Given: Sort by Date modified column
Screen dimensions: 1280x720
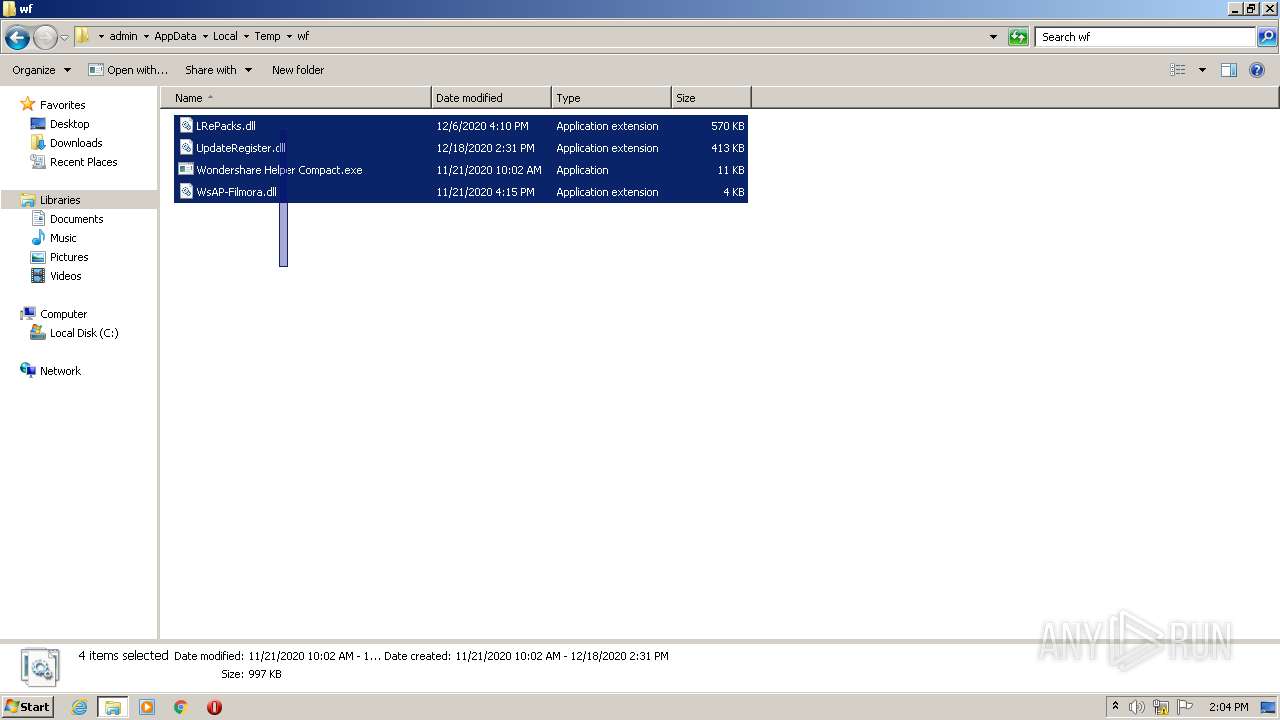Looking at the screenshot, I should pos(491,98).
